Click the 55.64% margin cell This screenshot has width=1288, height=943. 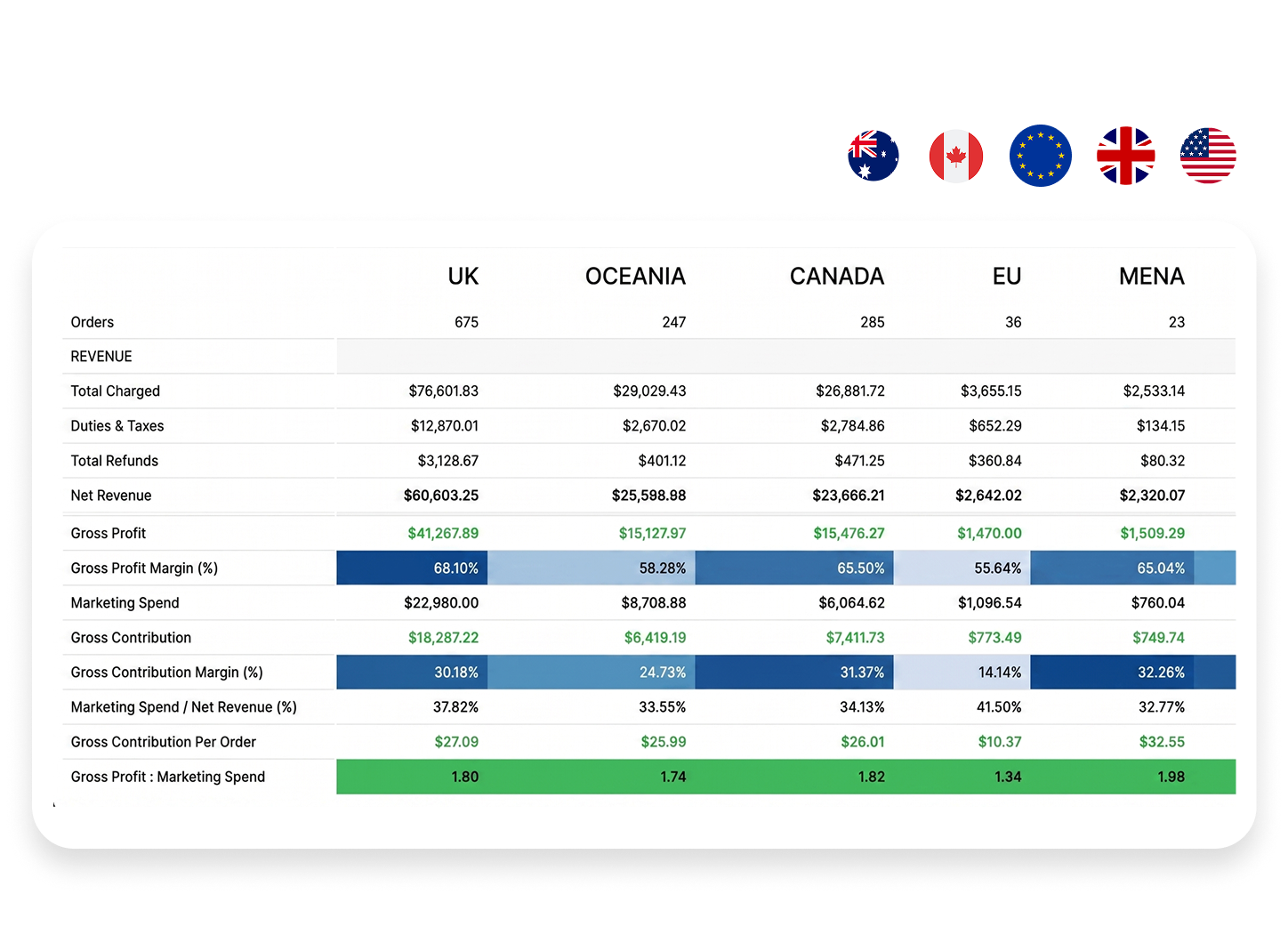pos(962,568)
